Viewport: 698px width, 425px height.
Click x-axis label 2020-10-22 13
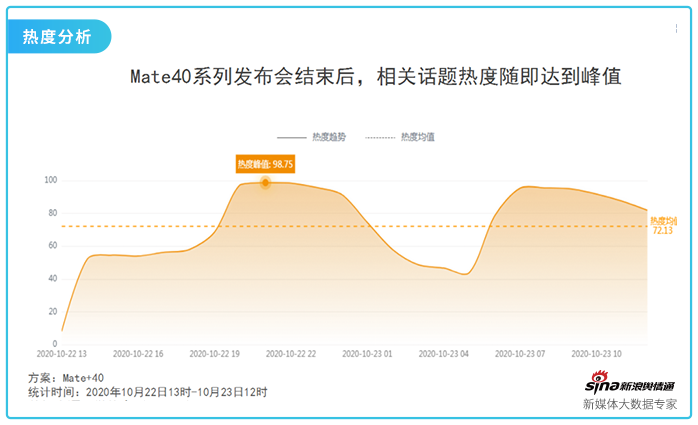(x=61, y=354)
